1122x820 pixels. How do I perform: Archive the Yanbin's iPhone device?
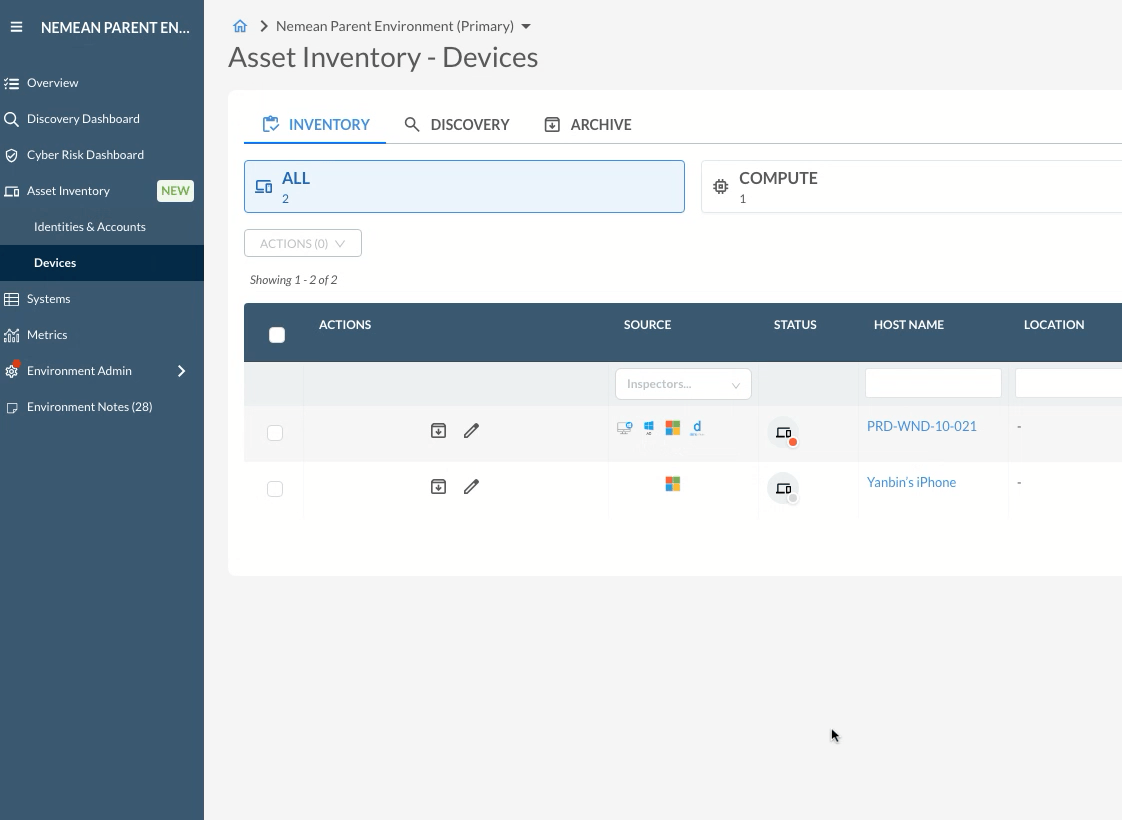pos(439,487)
